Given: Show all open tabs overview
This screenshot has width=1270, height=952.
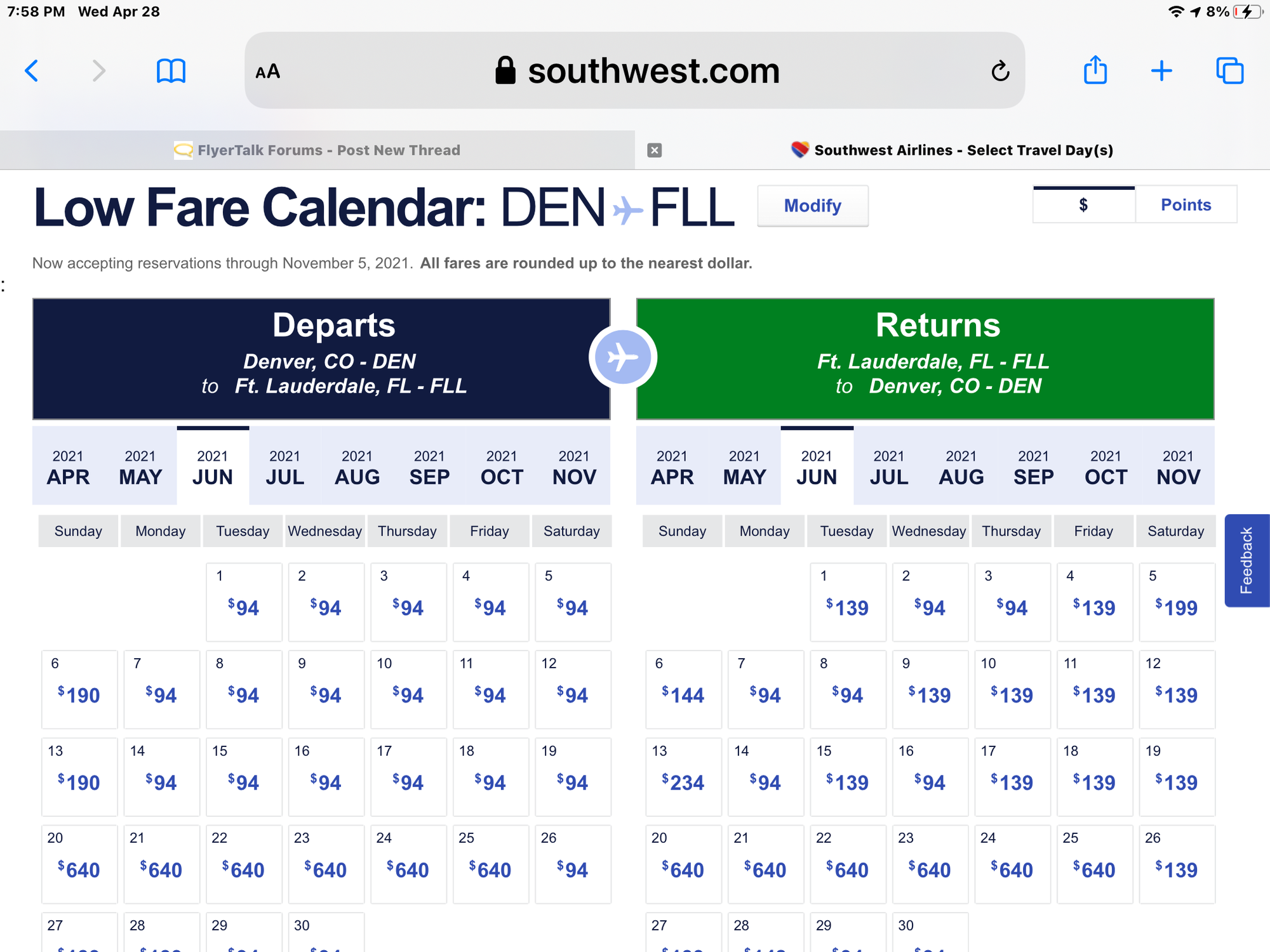Looking at the screenshot, I should 1230,70.
